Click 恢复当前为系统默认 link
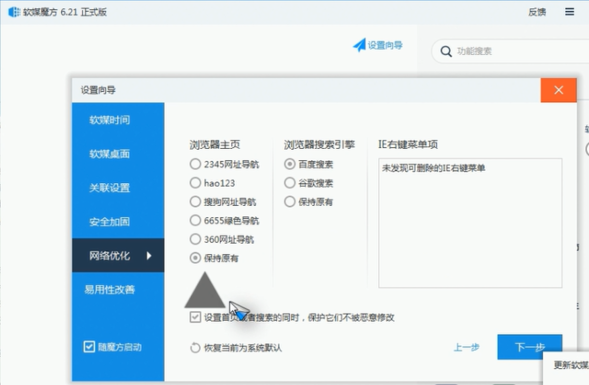Image resolution: width=589 pixels, height=385 pixels. point(243,348)
